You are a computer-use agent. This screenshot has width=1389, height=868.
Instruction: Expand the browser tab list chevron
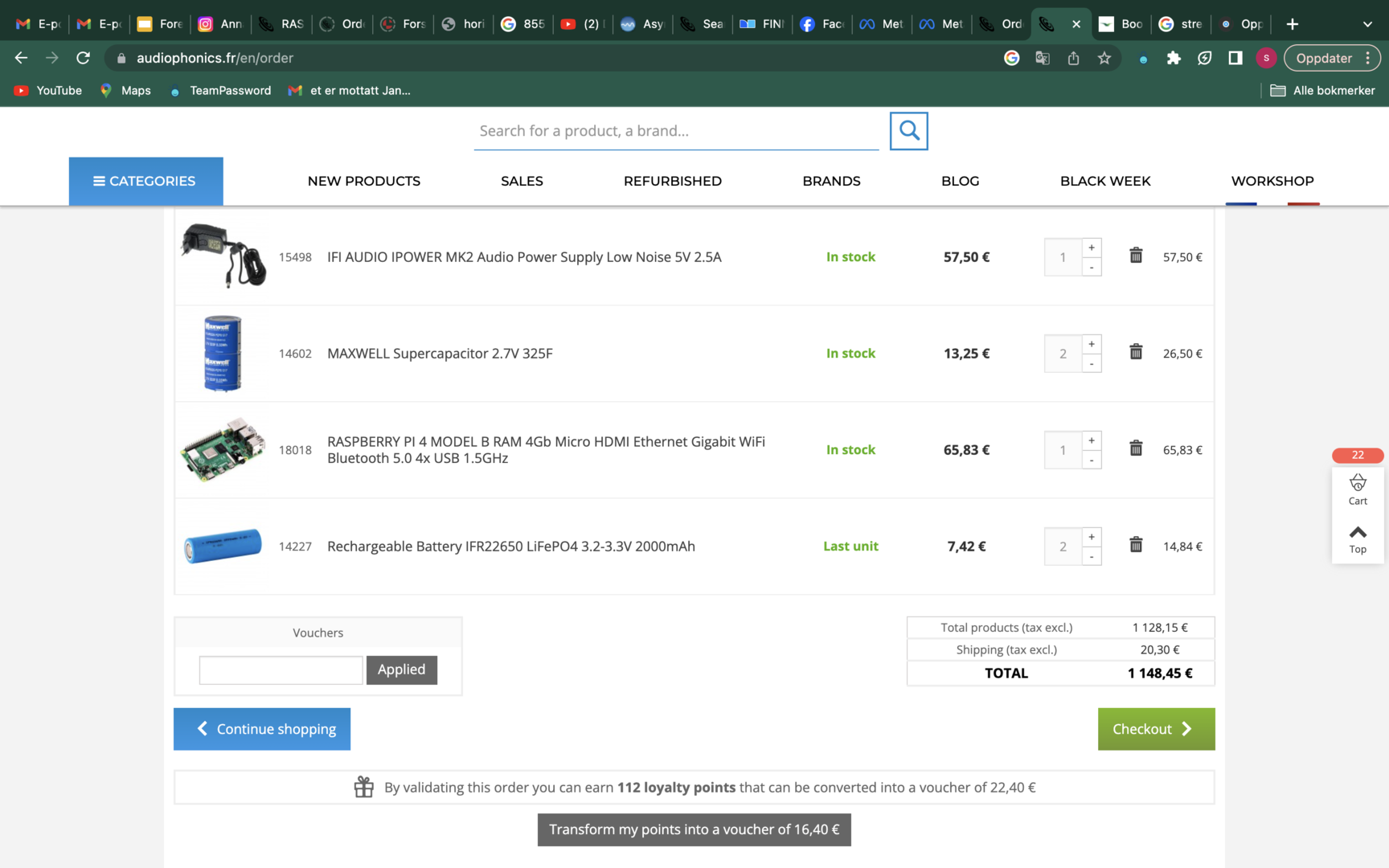pos(1367,24)
